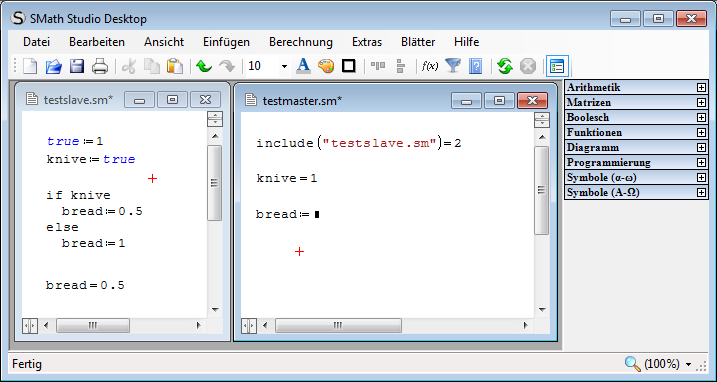Image resolution: width=717 pixels, height=382 pixels.
Task: Open the Berechnung menu
Action: coord(301,42)
